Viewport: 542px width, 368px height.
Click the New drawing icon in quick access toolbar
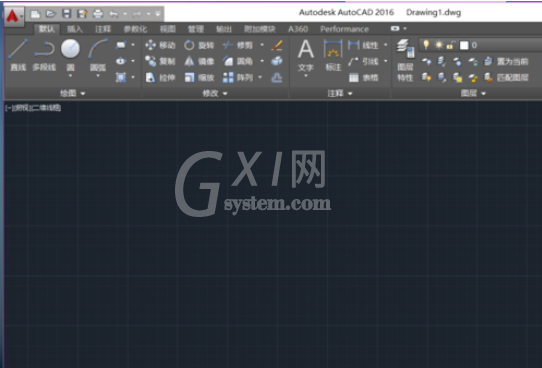pos(35,14)
